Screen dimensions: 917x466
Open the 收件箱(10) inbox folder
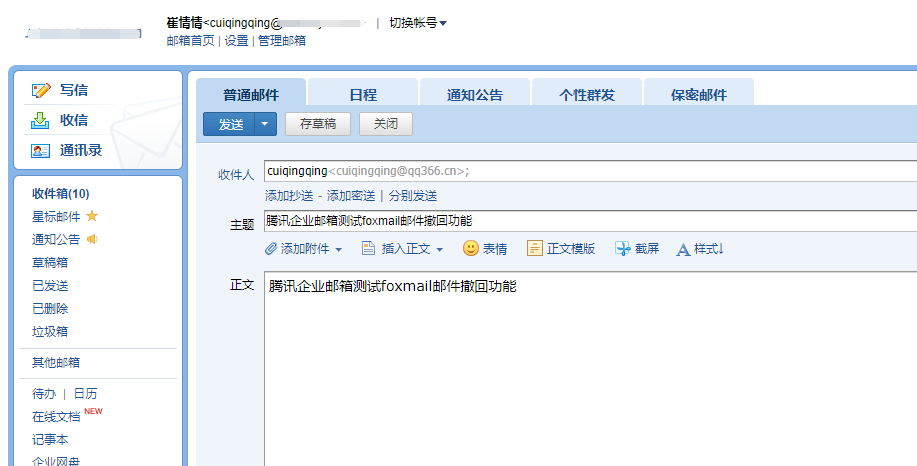61,193
